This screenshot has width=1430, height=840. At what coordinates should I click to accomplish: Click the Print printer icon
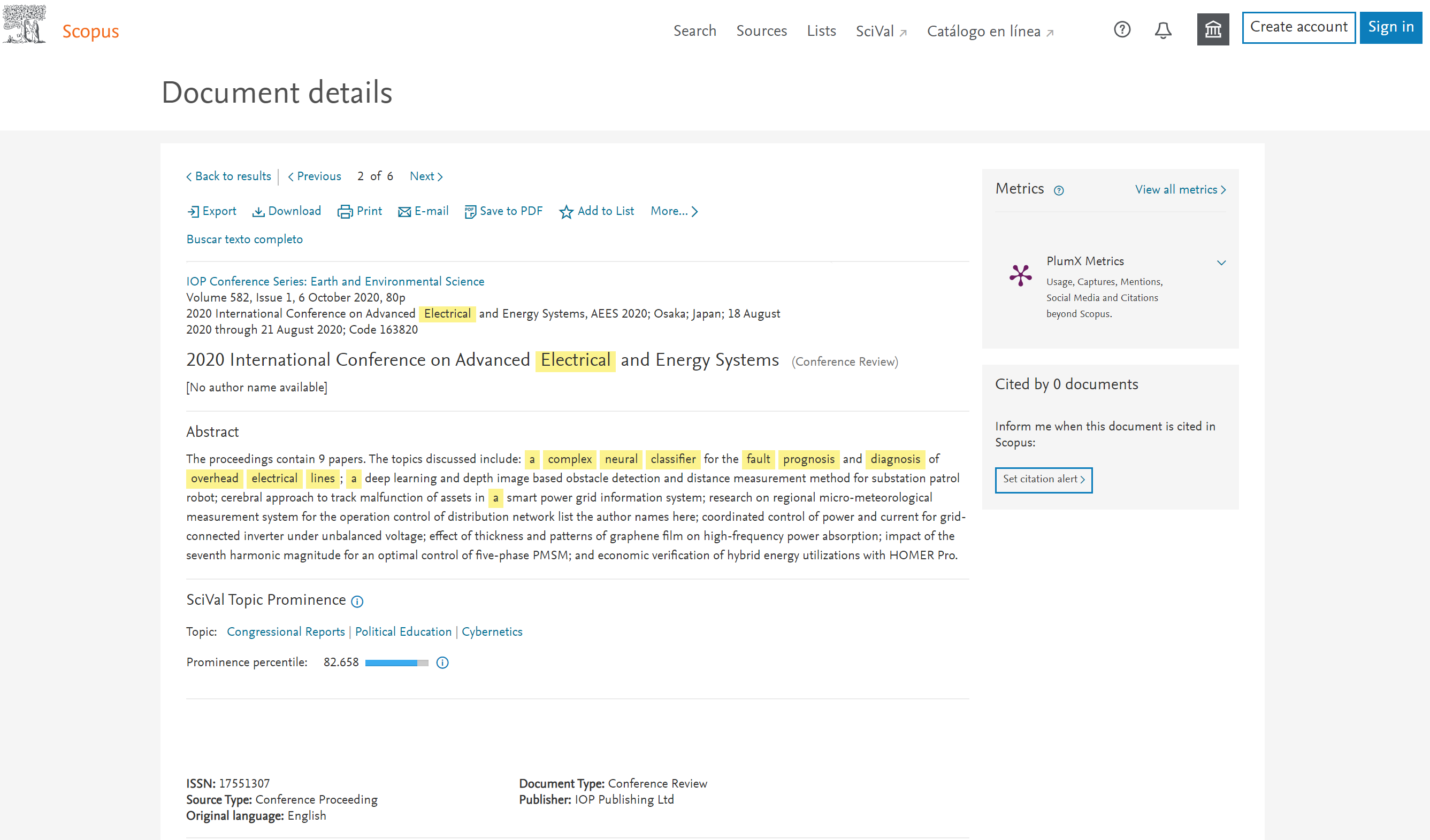345,212
